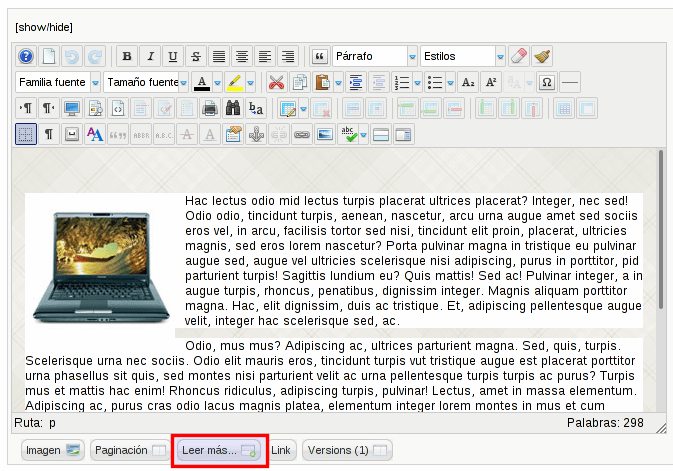Apply the black text color swatch

point(202,82)
